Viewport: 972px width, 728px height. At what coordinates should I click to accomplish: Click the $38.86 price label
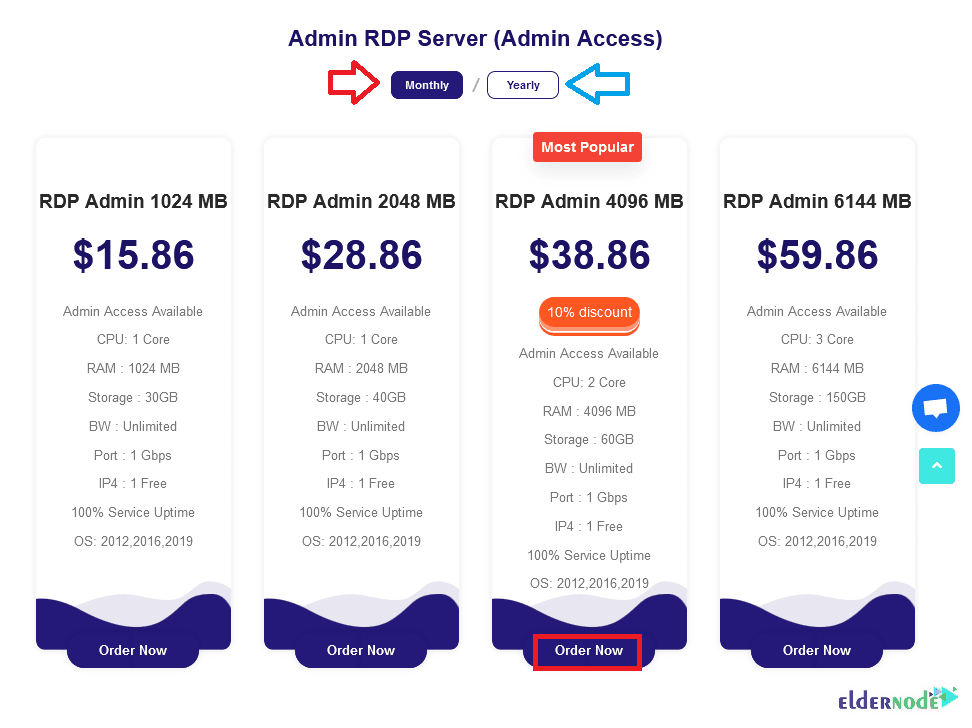(589, 255)
